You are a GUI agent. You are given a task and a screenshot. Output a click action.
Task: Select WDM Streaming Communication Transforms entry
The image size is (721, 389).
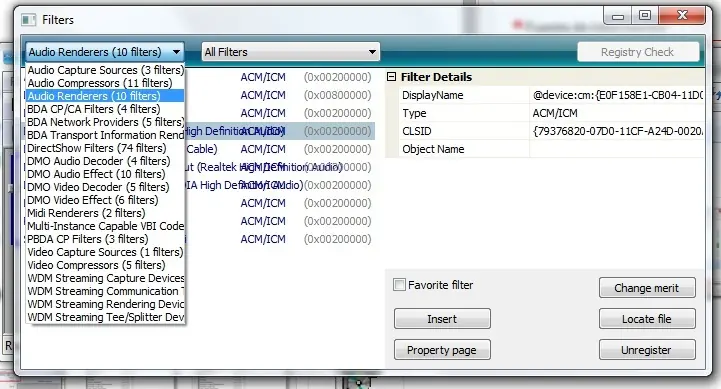point(105,291)
